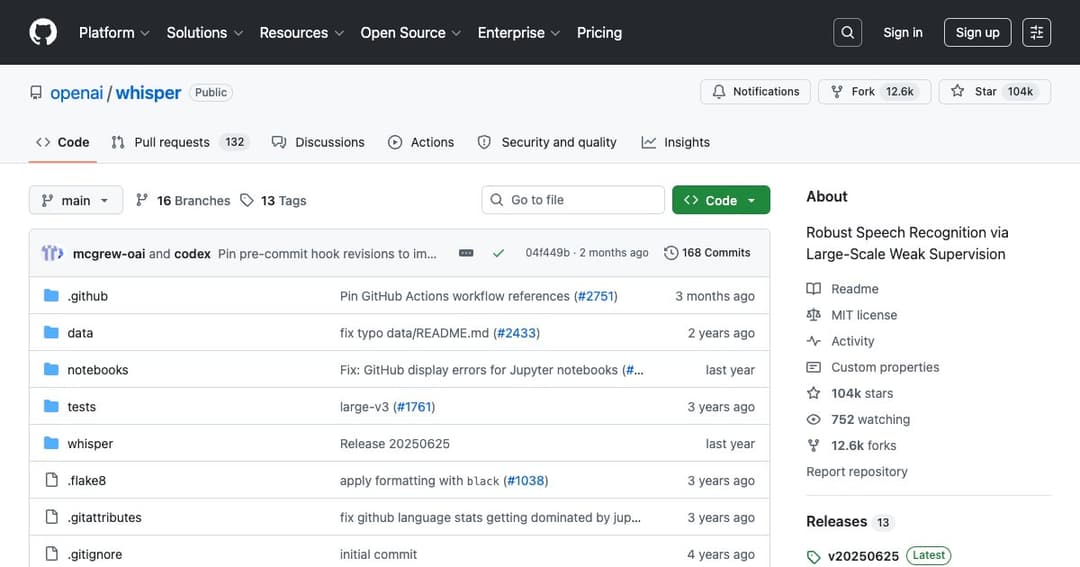The height and width of the screenshot is (567, 1080).
Task: Click the mcgrew-oai avatar icon
Action: pyautogui.click(x=52, y=253)
